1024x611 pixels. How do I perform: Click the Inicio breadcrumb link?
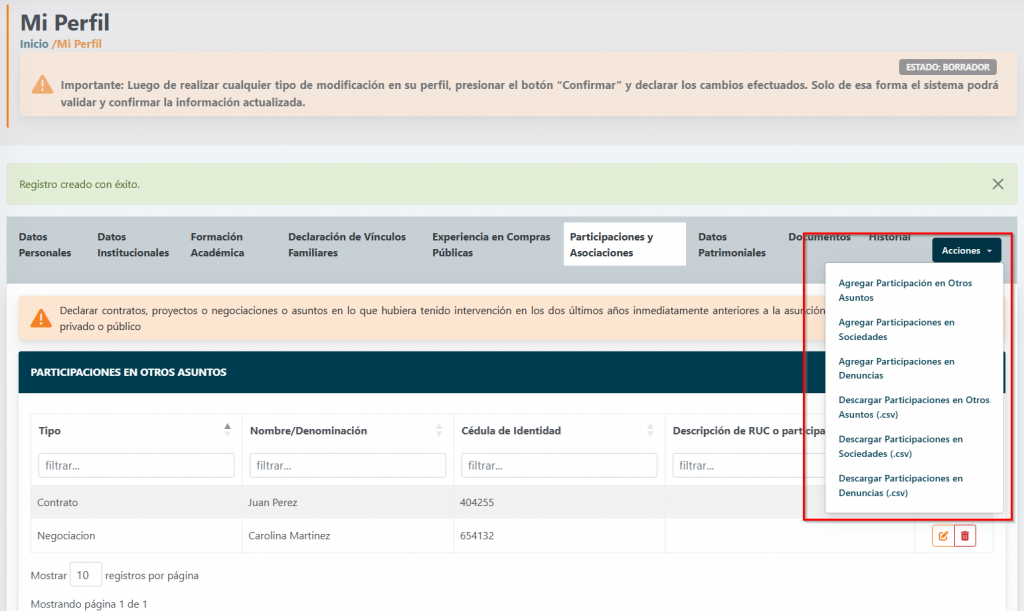click(x=34, y=44)
